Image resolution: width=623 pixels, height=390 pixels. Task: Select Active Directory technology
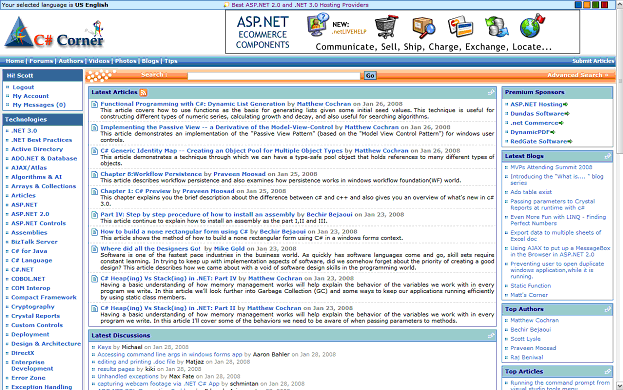[37, 149]
